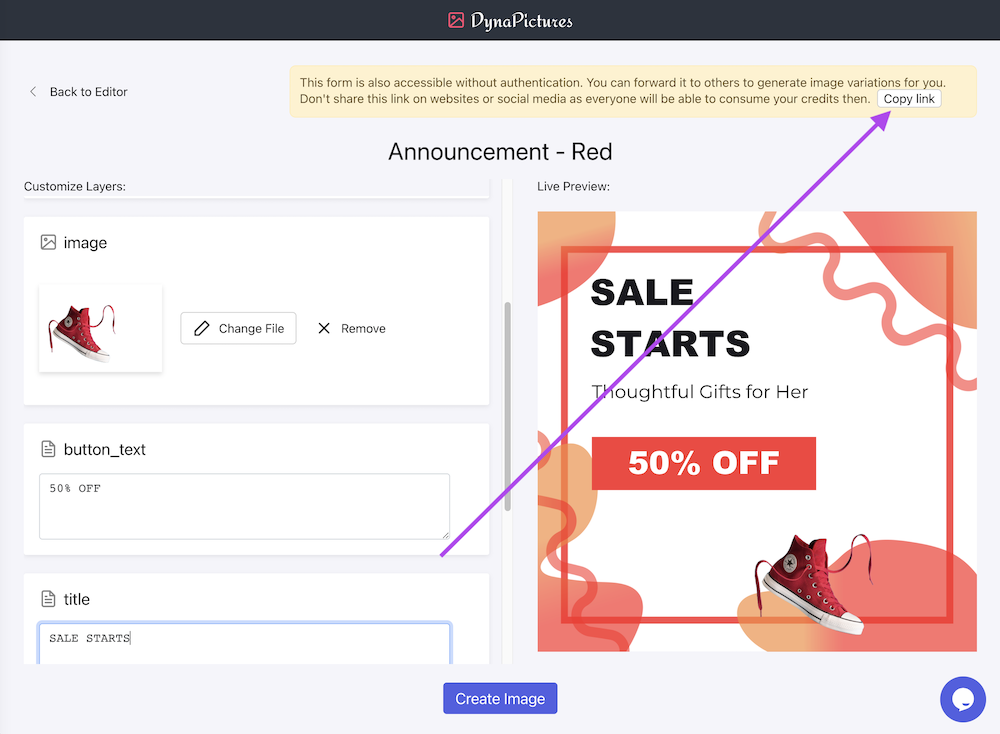Click the 'title' layer name

[77, 599]
